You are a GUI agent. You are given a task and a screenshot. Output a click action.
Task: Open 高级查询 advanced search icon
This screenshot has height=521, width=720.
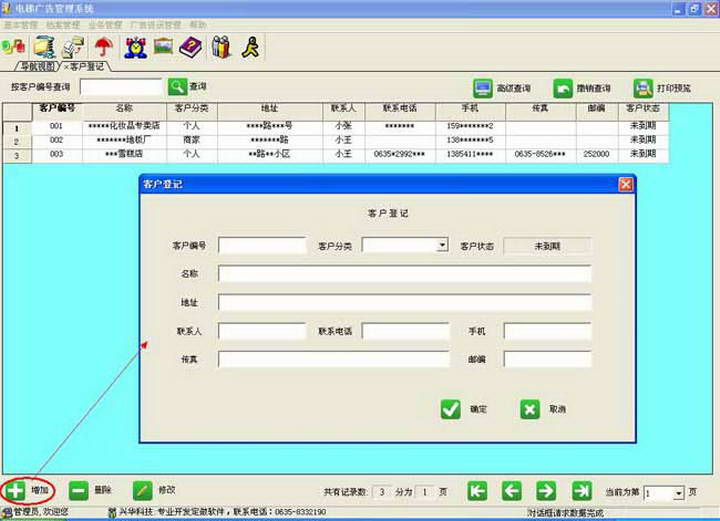[x=483, y=88]
